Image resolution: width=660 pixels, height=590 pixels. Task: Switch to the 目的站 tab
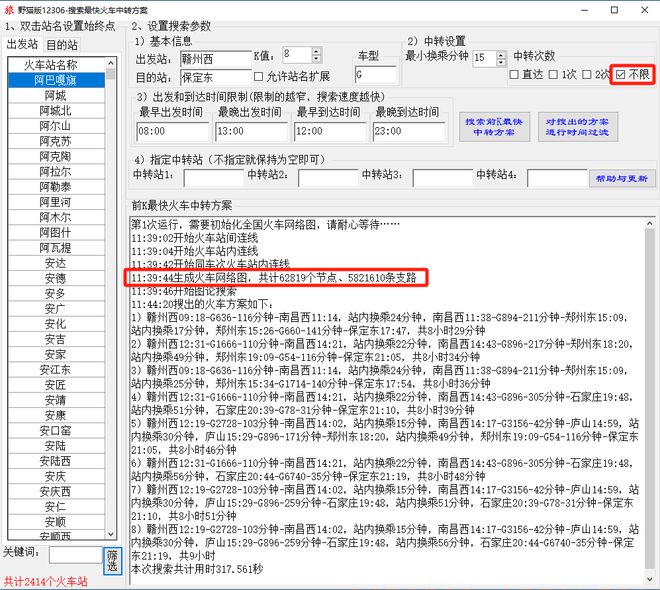pos(62,45)
